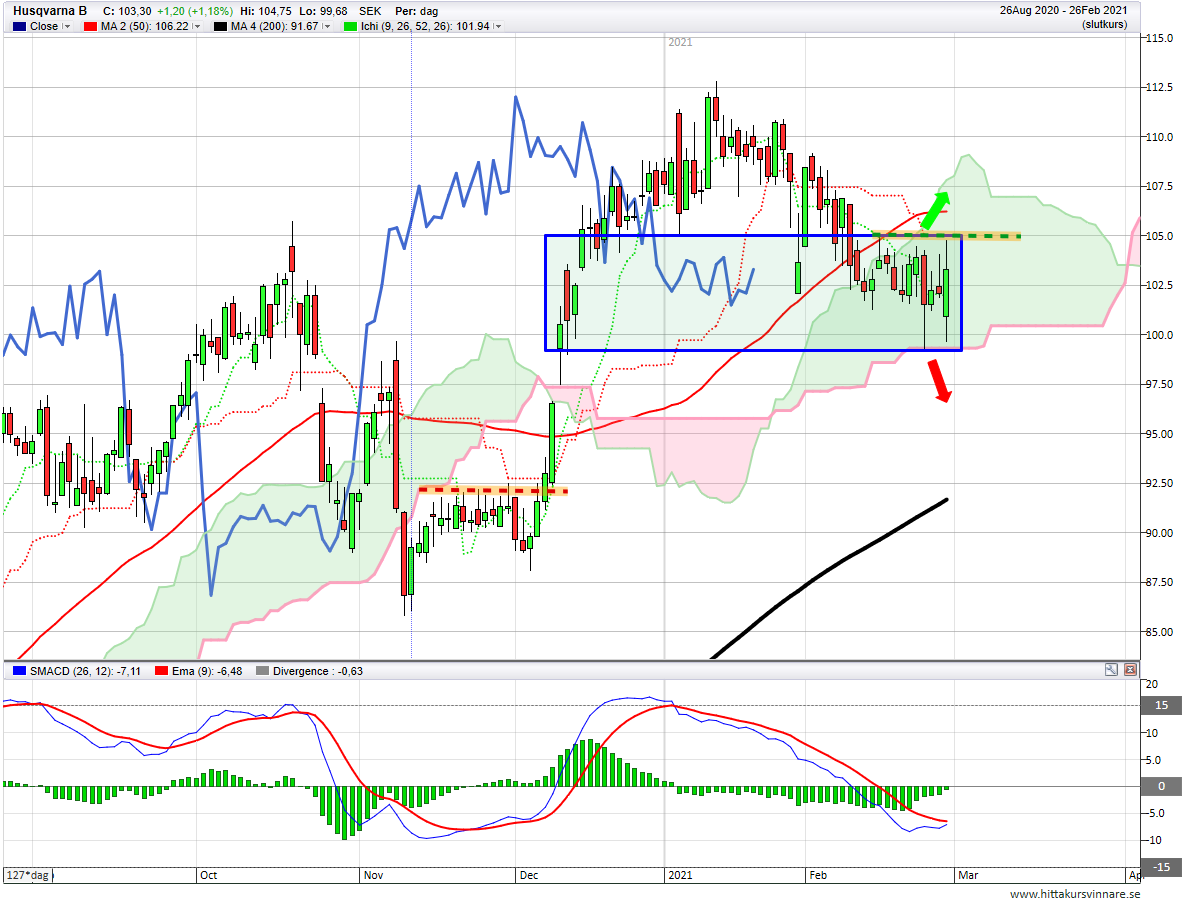The image size is (1185, 899).
Task: Open the MA 2 (50) dropdown arrow
Action: (x=196, y=26)
